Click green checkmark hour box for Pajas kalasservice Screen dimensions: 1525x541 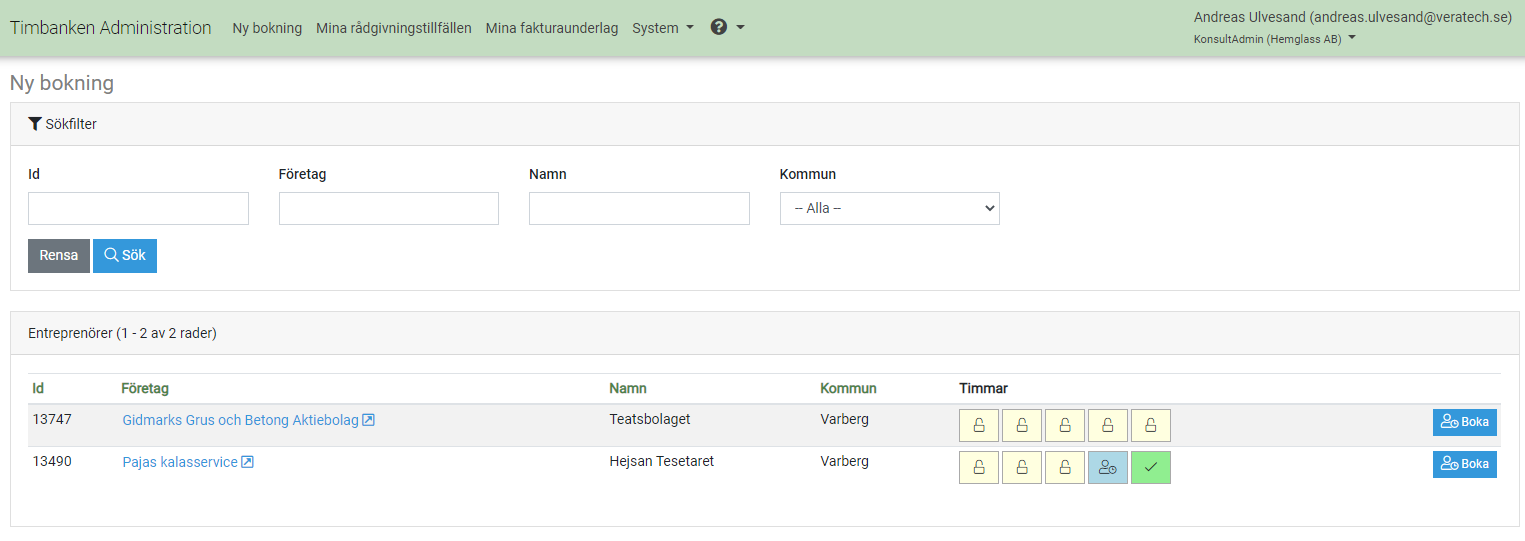1151,467
